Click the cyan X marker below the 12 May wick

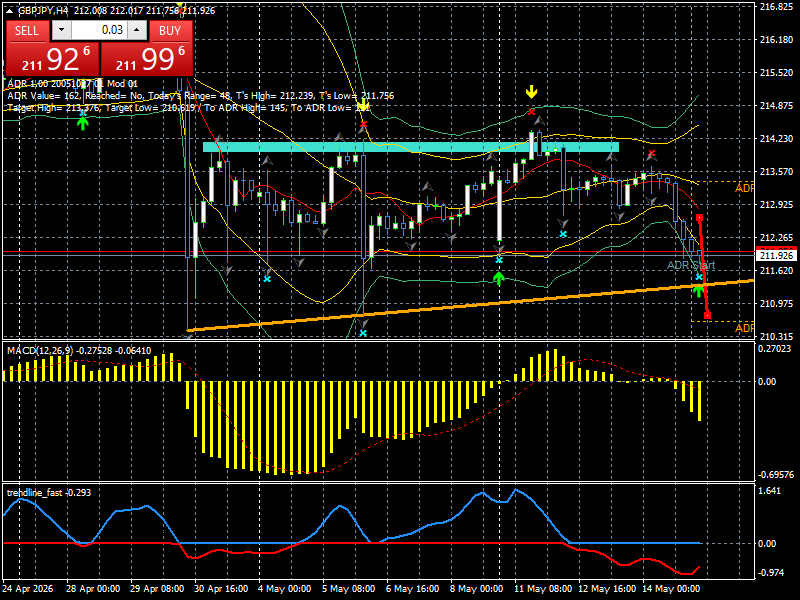(x=563, y=234)
